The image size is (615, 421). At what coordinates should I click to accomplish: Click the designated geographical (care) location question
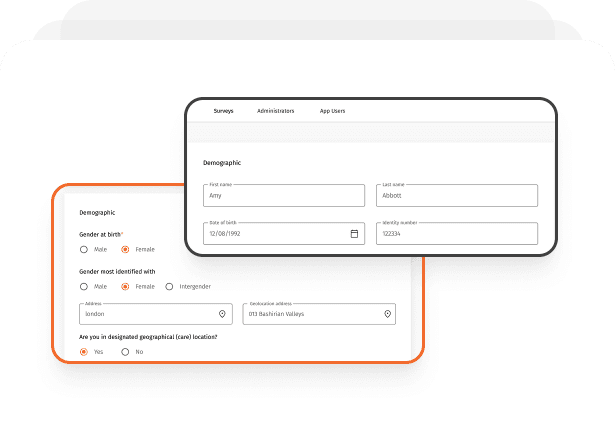click(x=148, y=337)
